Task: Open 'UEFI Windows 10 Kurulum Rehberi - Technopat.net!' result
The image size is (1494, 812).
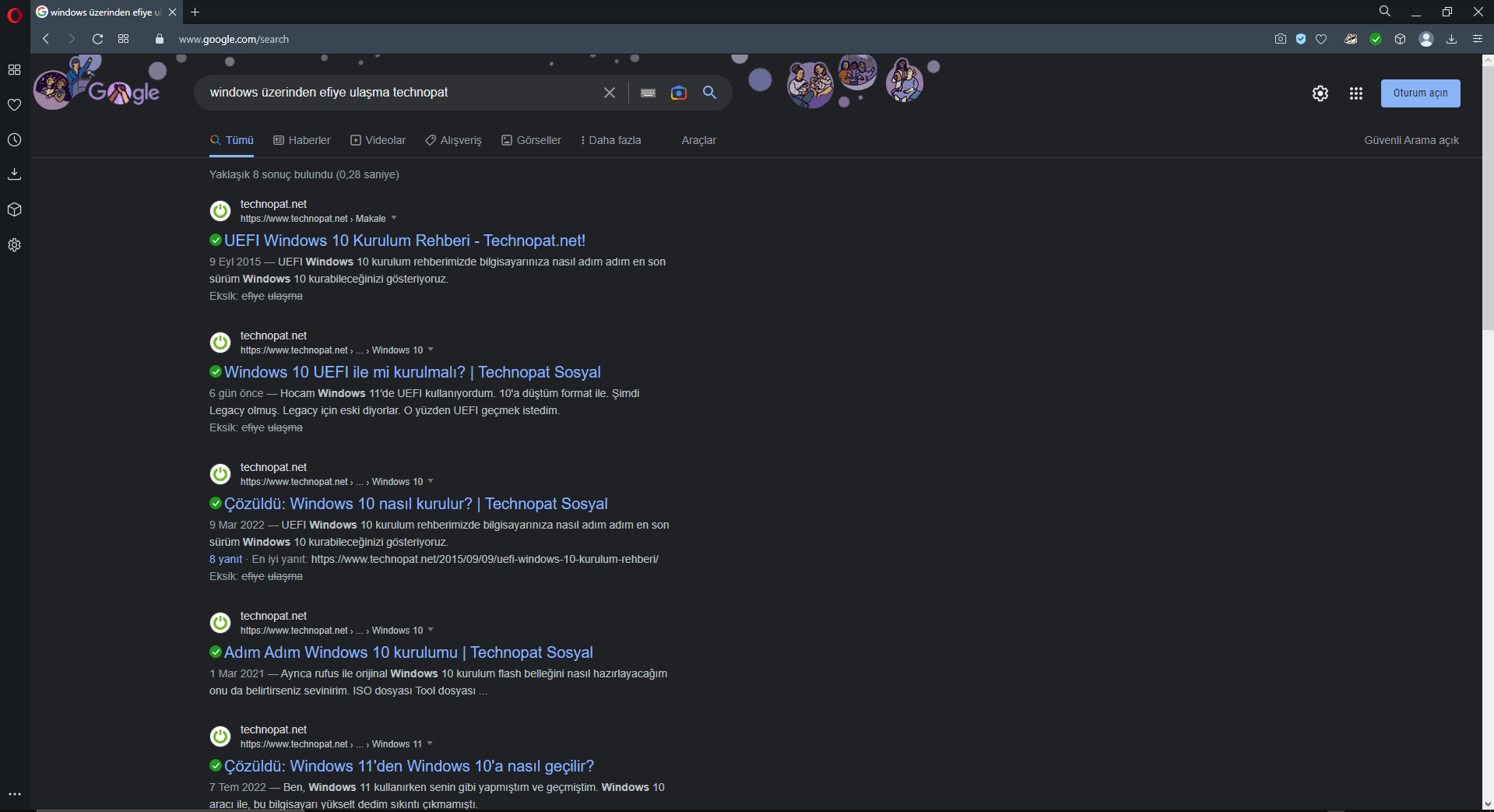Action: pos(405,241)
